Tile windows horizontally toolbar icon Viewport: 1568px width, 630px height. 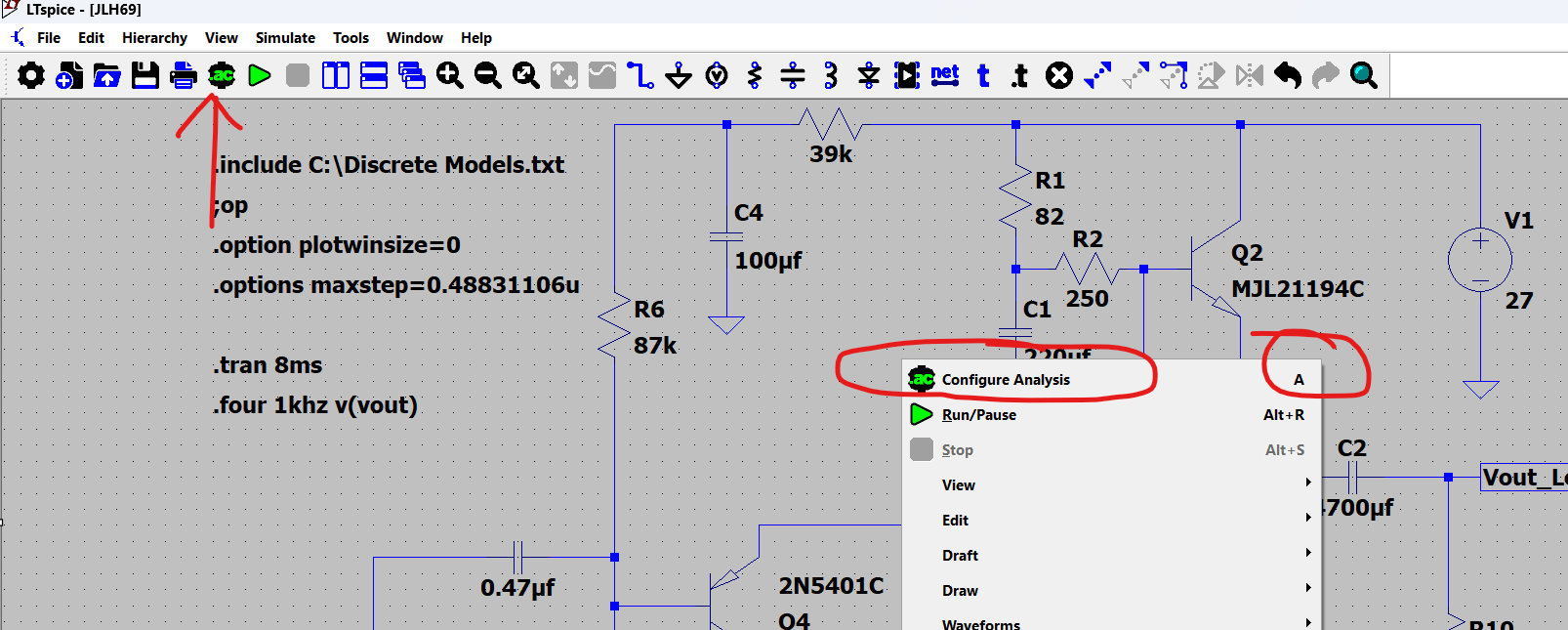(x=374, y=75)
